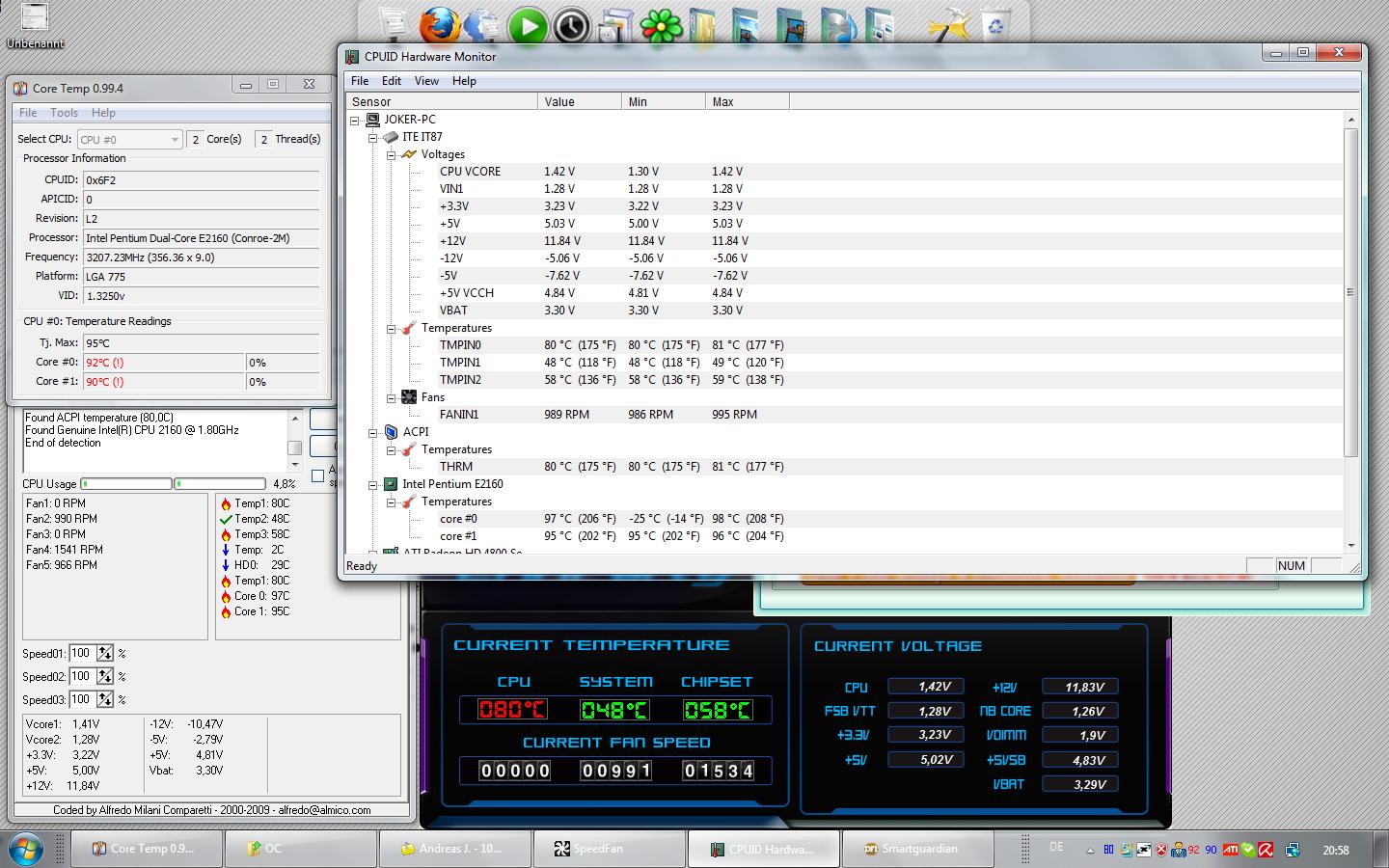Open the first document dock icon
This screenshot has height=868, width=1389.
click(394, 25)
